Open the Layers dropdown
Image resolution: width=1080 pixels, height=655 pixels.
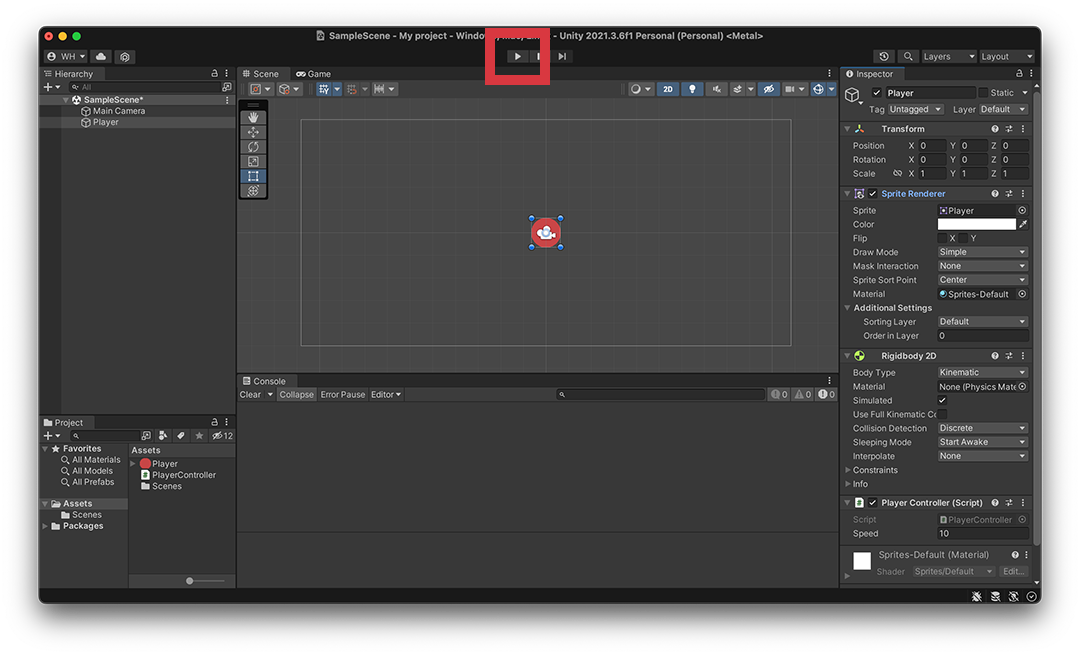click(948, 56)
